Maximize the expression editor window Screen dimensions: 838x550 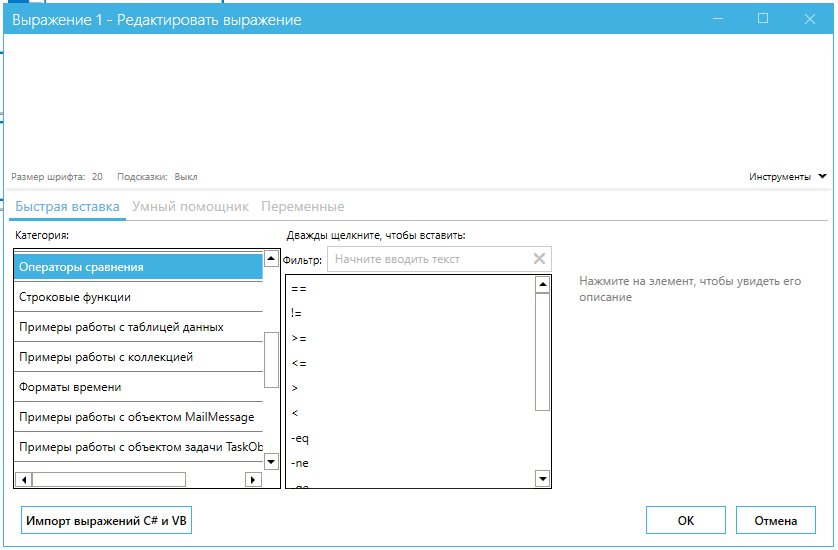click(763, 19)
